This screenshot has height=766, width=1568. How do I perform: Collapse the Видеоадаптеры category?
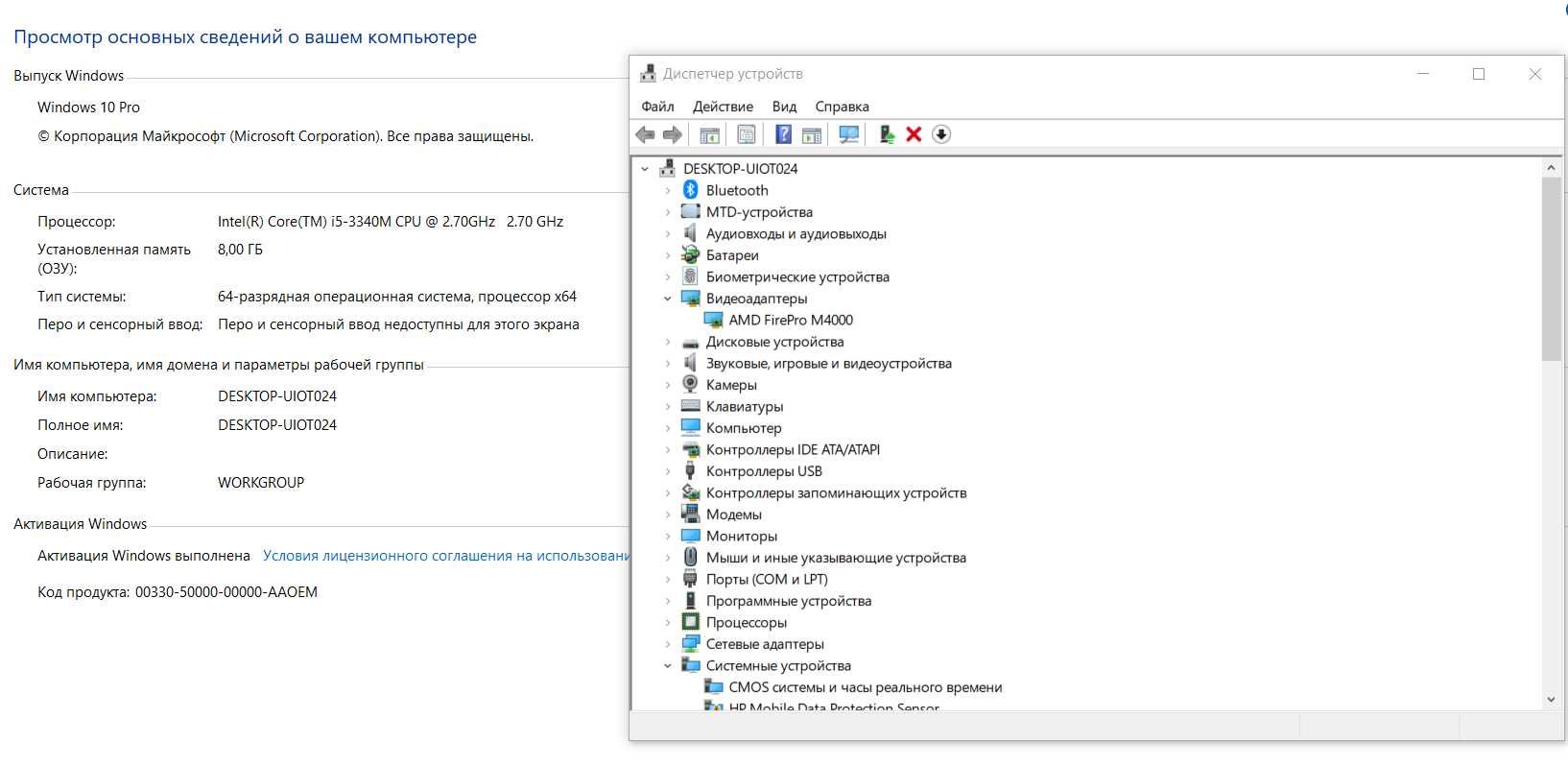[x=668, y=299]
